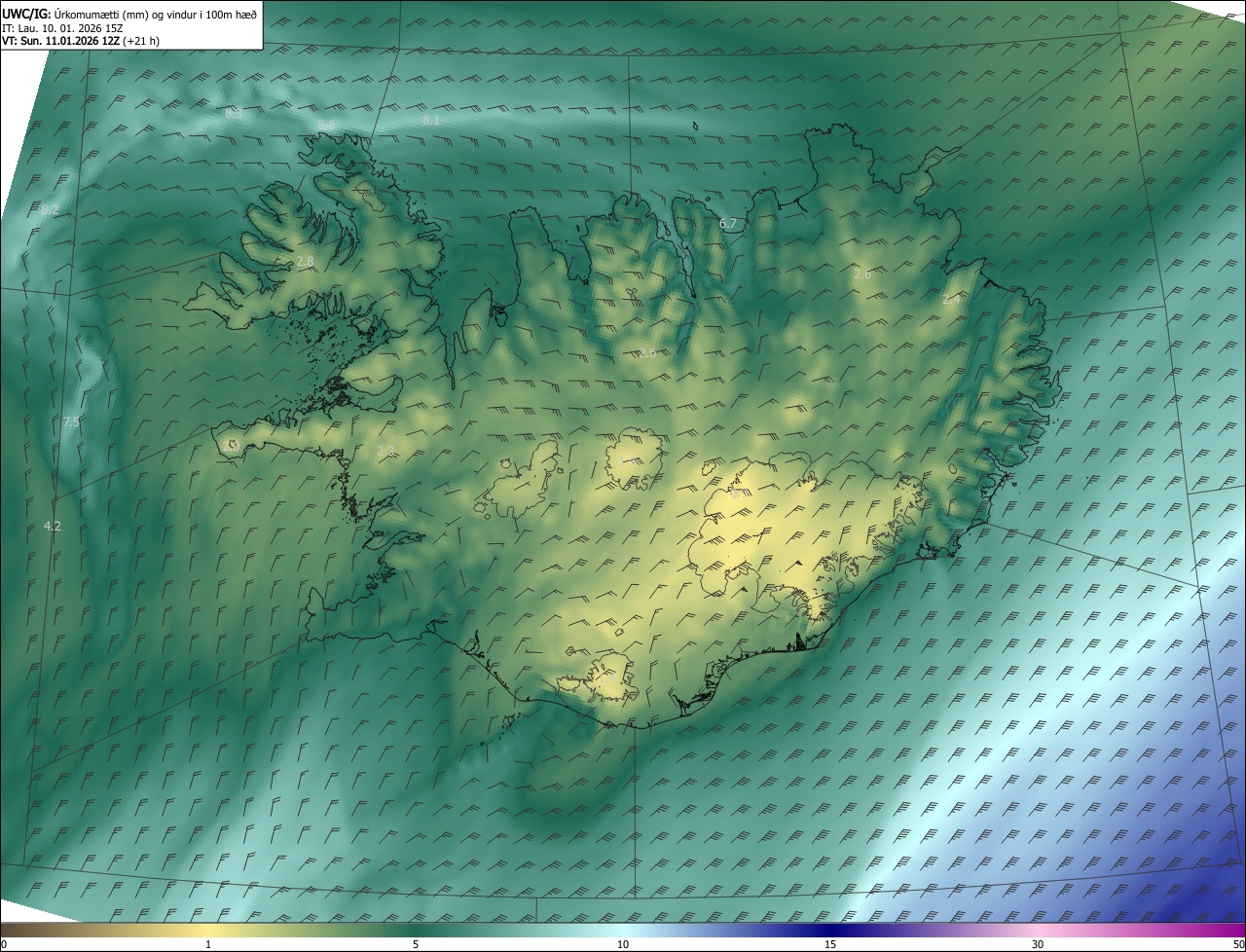Click the 8.3 value label on the map
Viewport: 1246px width, 952px height.
point(234,114)
